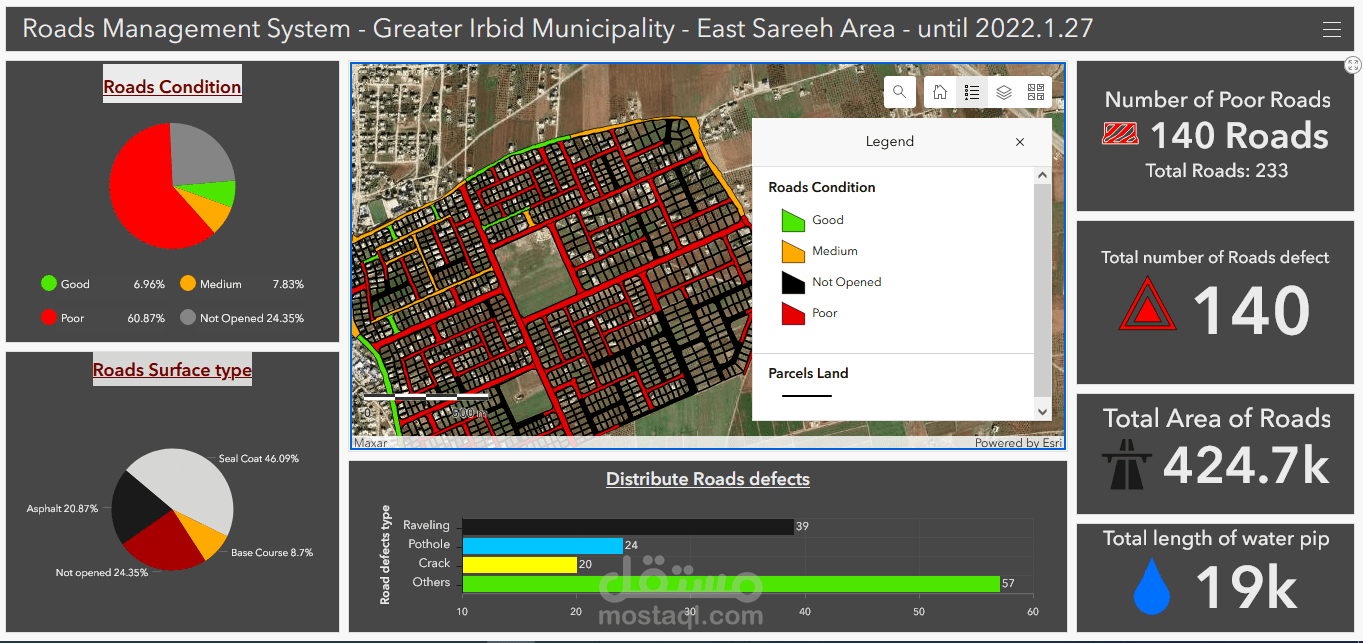Open the map layers panel
Image resolution: width=1363 pixels, height=643 pixels.
click(1003, 91)
